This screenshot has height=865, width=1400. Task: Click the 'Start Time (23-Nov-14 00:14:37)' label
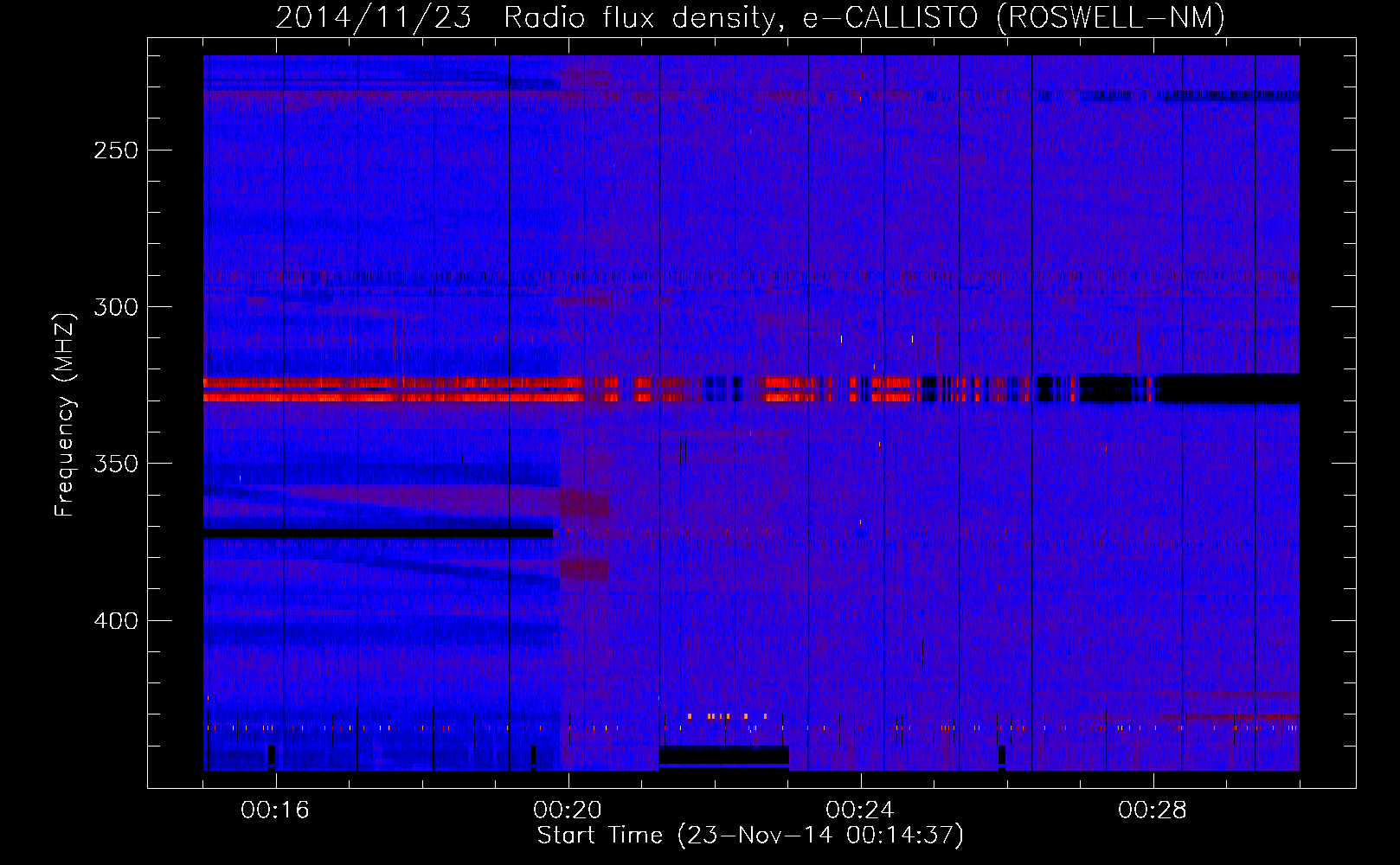750,836
